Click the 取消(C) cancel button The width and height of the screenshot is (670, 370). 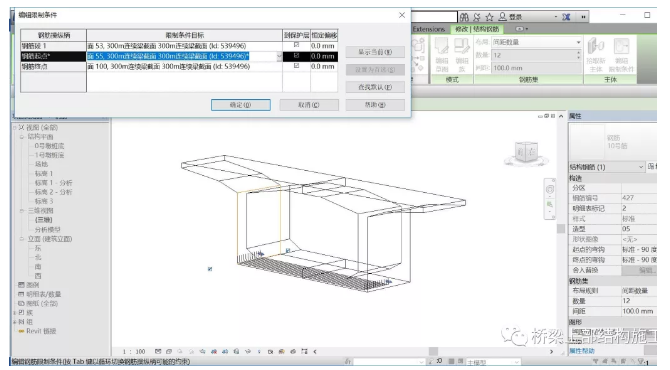tap(309, 105)
